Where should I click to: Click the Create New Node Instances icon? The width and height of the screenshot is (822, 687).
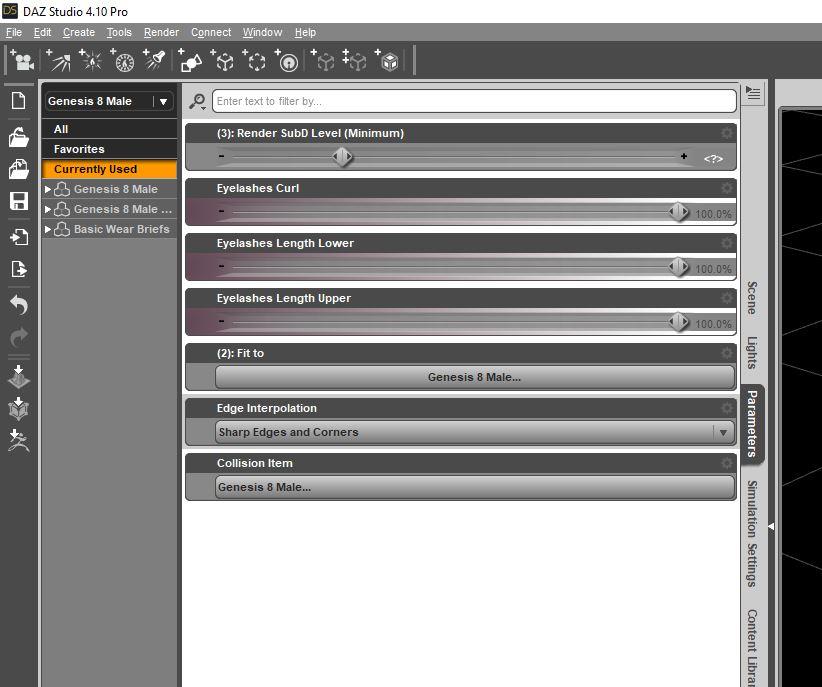click(355, 61)
